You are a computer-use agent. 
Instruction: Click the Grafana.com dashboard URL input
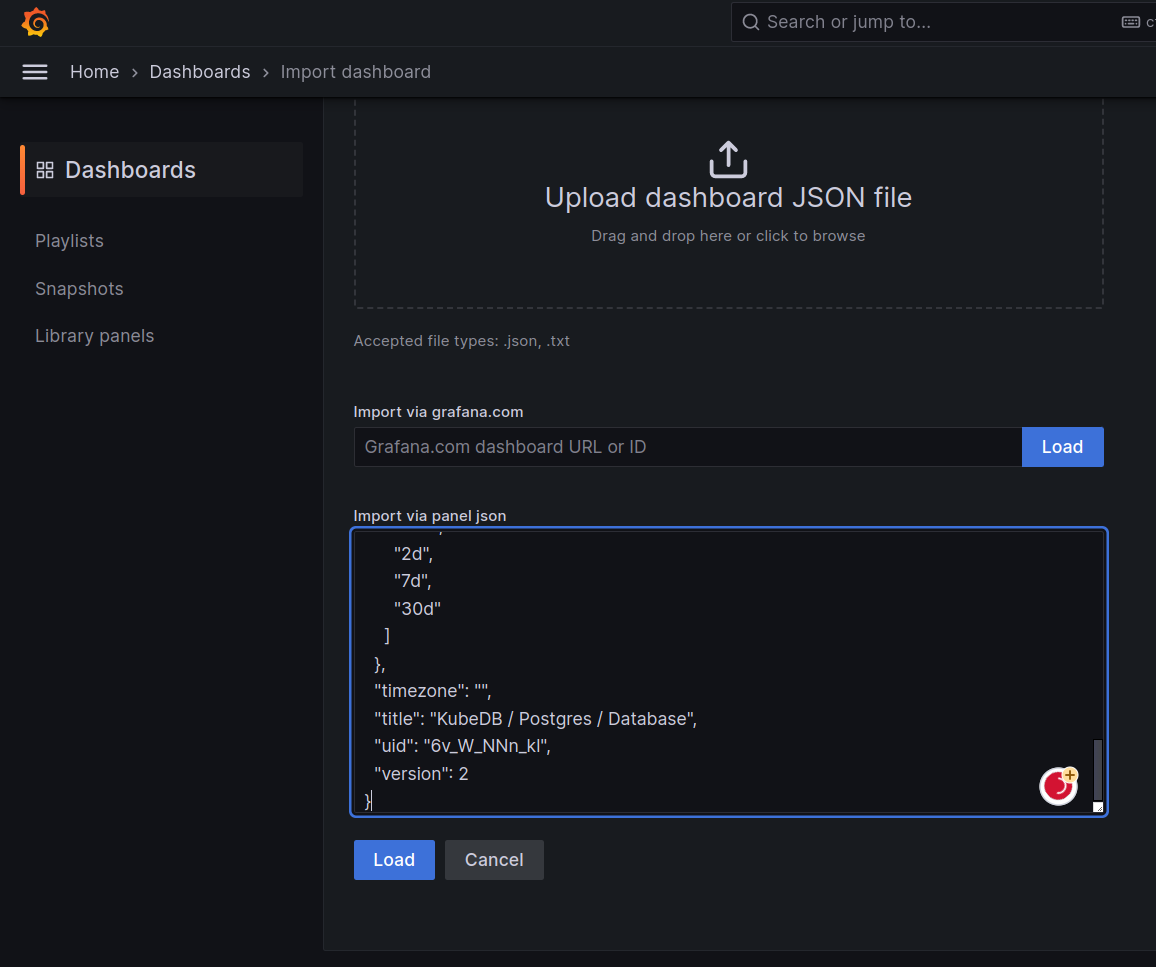coord(687,447)
